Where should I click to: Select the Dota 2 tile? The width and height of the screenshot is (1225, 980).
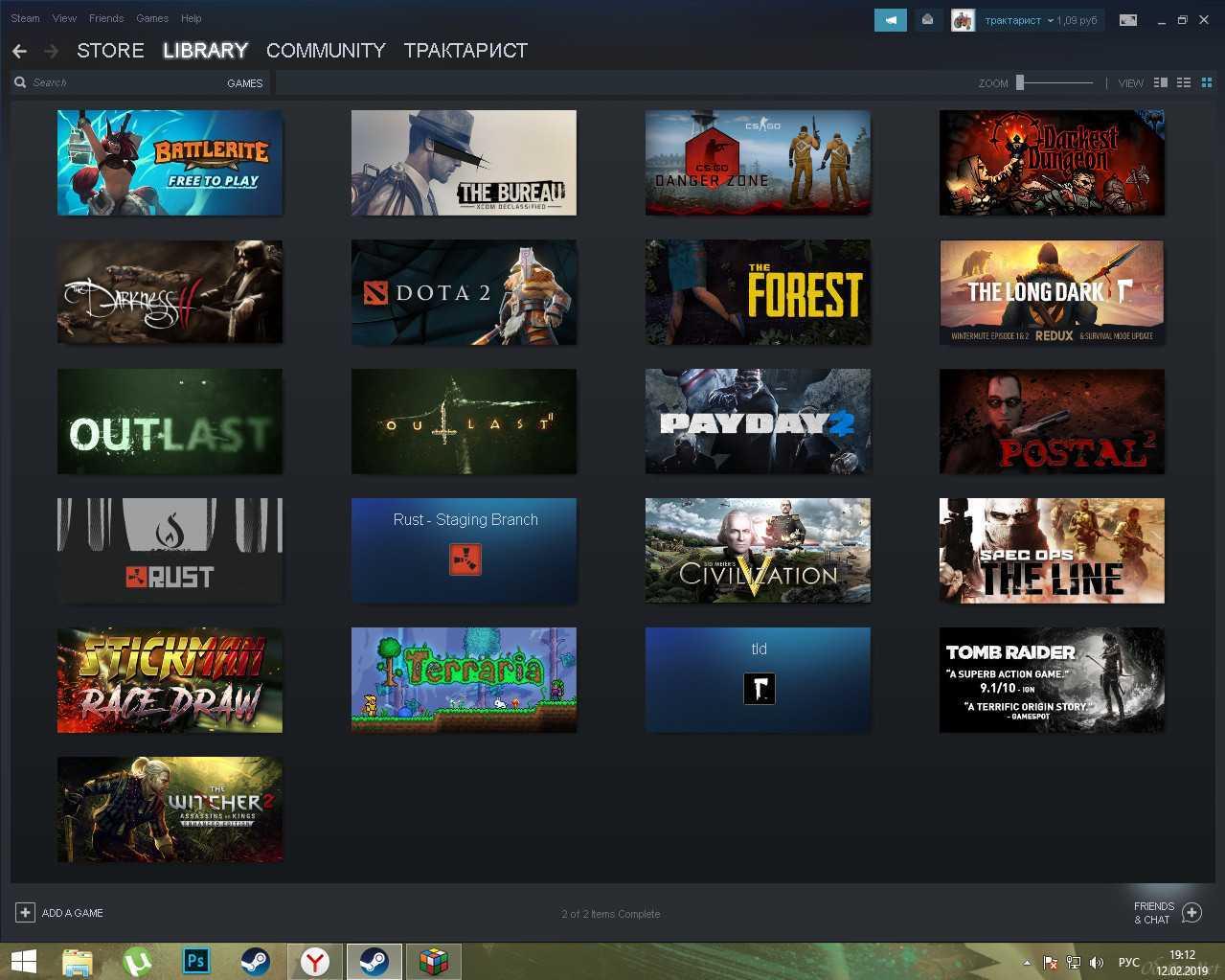click(x=464, y=292)
